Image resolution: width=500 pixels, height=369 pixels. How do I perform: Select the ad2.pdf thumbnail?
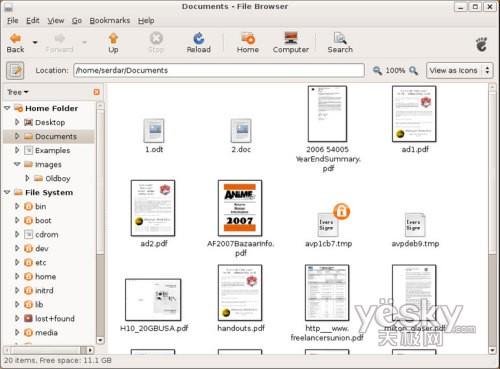click(x=153, y=208)
